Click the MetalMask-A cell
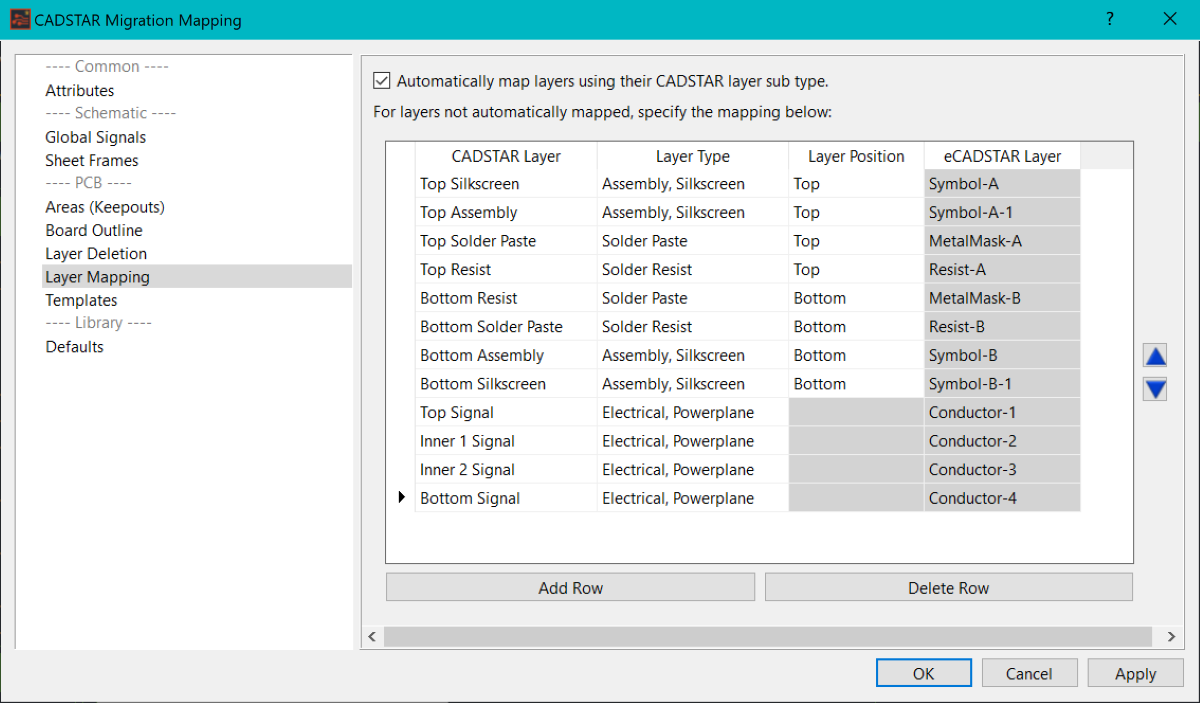The width and height of the screenshot is (1200, 703). click(x=1002, y=241)
